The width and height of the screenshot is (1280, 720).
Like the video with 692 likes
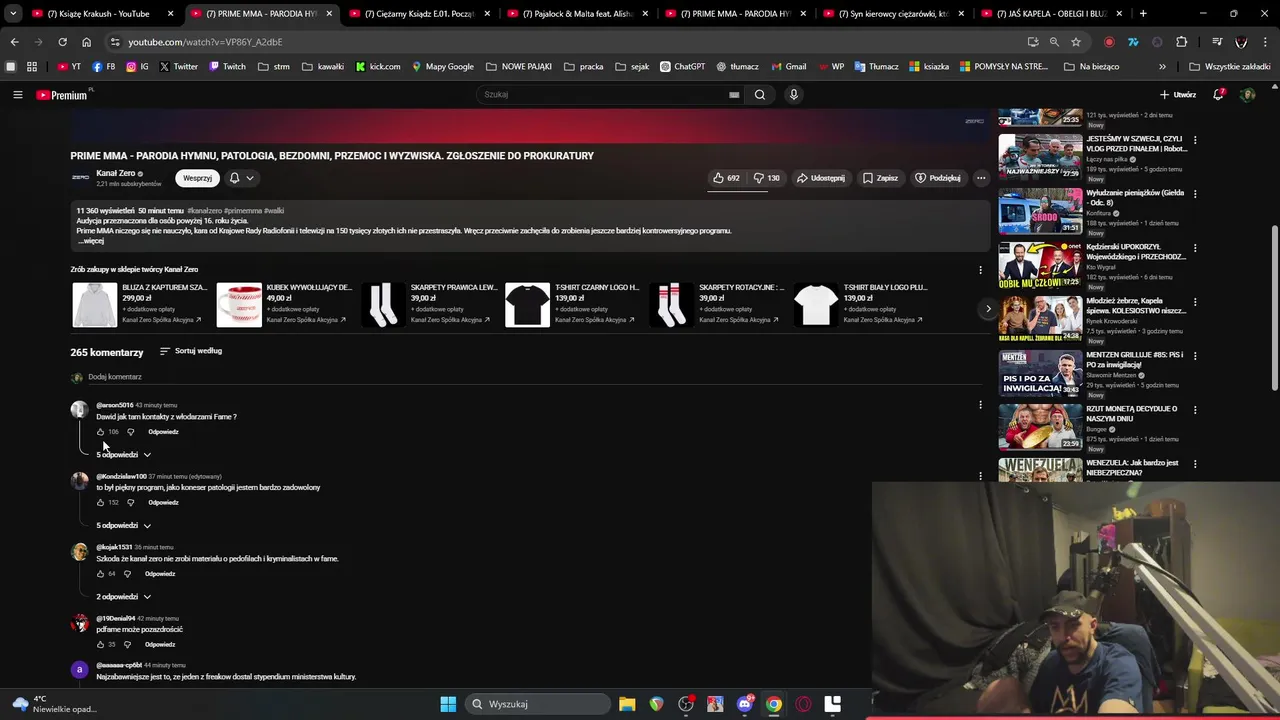click(x=726, y=178)
